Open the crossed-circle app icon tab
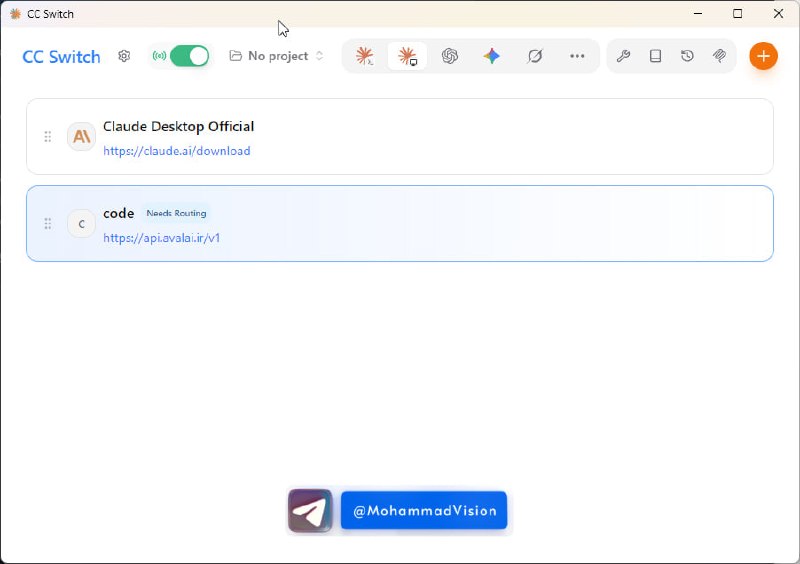This screenshot has width=800, height=564. pyautogui.click(x=535, y=56)
